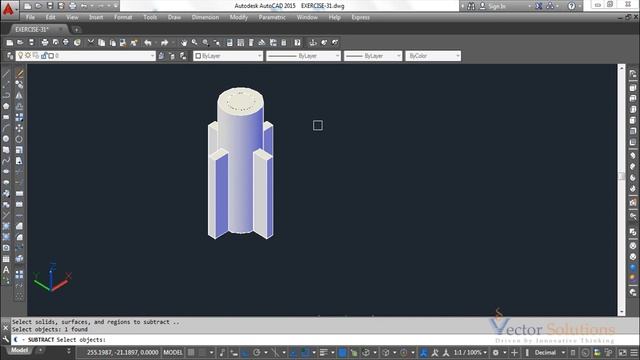Click the Help question-mark toolbar icon

298,42
